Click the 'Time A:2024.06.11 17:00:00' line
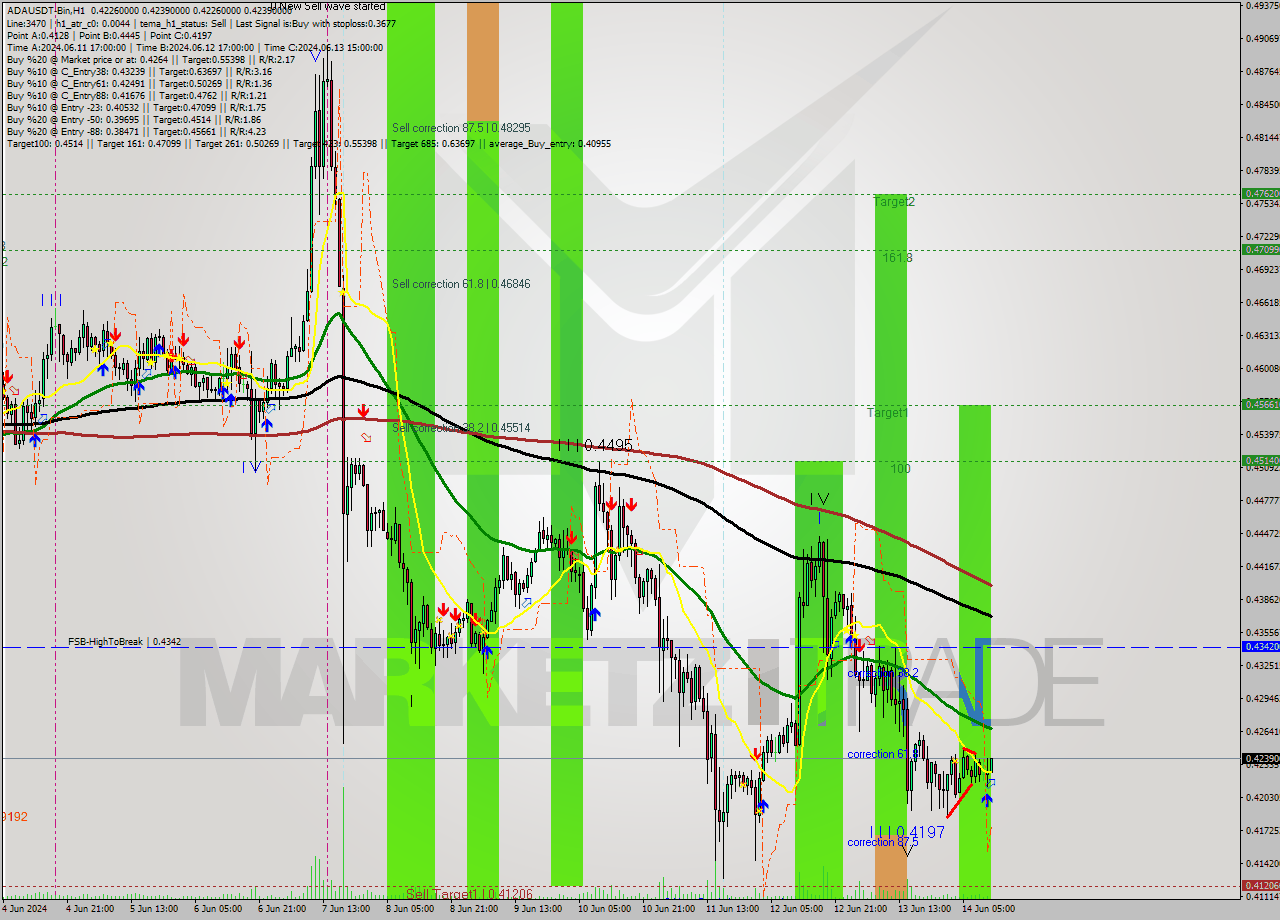This screenshot has width=1280, height=920. click(x=195, y=47)
